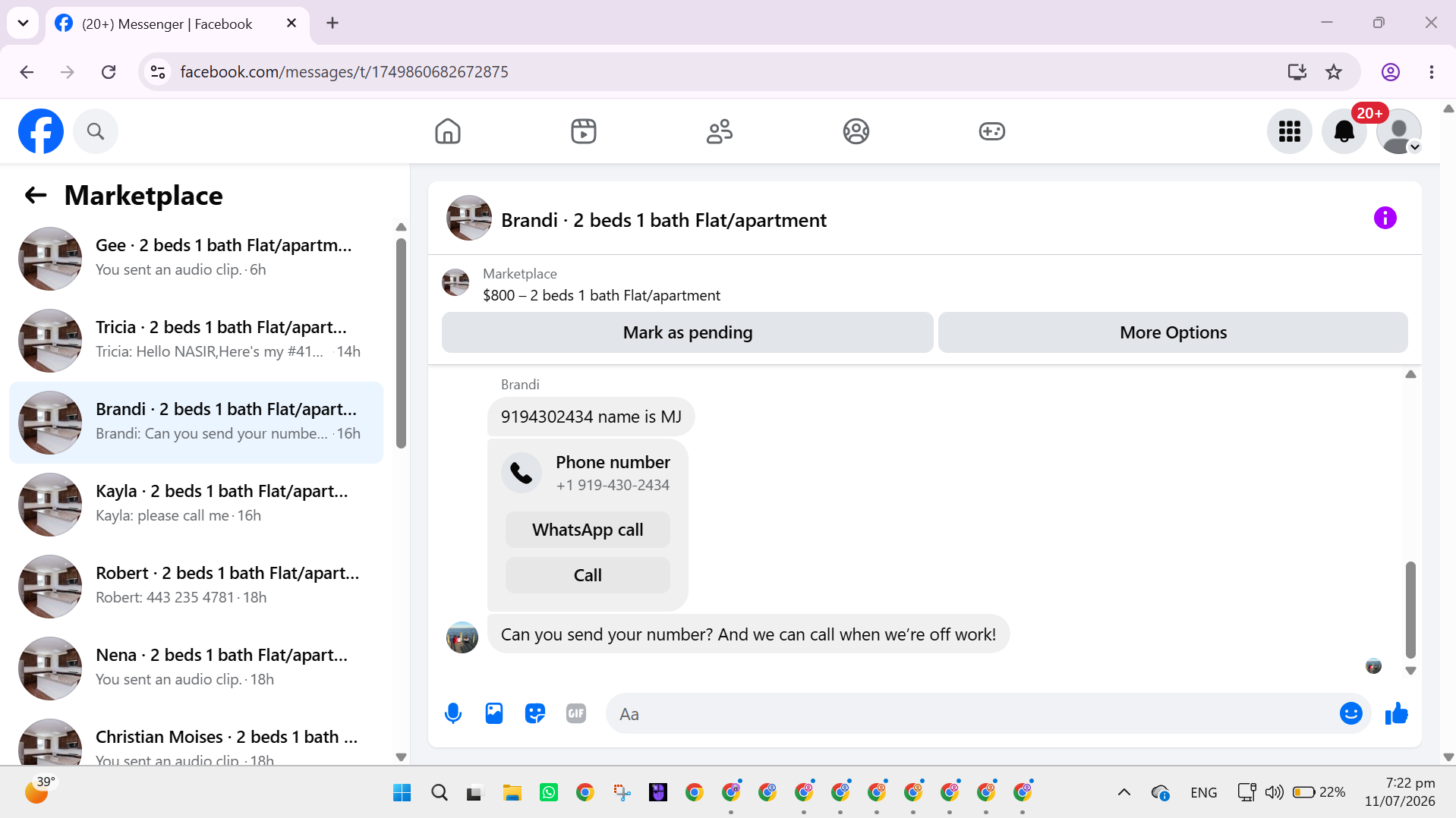The height and width of the screenshot is (818, 1456).
Task: Reload the Facebook page
Action: coord(109,72)
